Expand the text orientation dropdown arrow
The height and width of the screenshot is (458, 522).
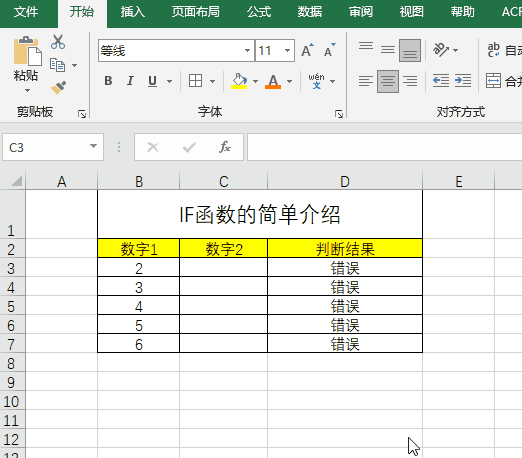(456, 51)
